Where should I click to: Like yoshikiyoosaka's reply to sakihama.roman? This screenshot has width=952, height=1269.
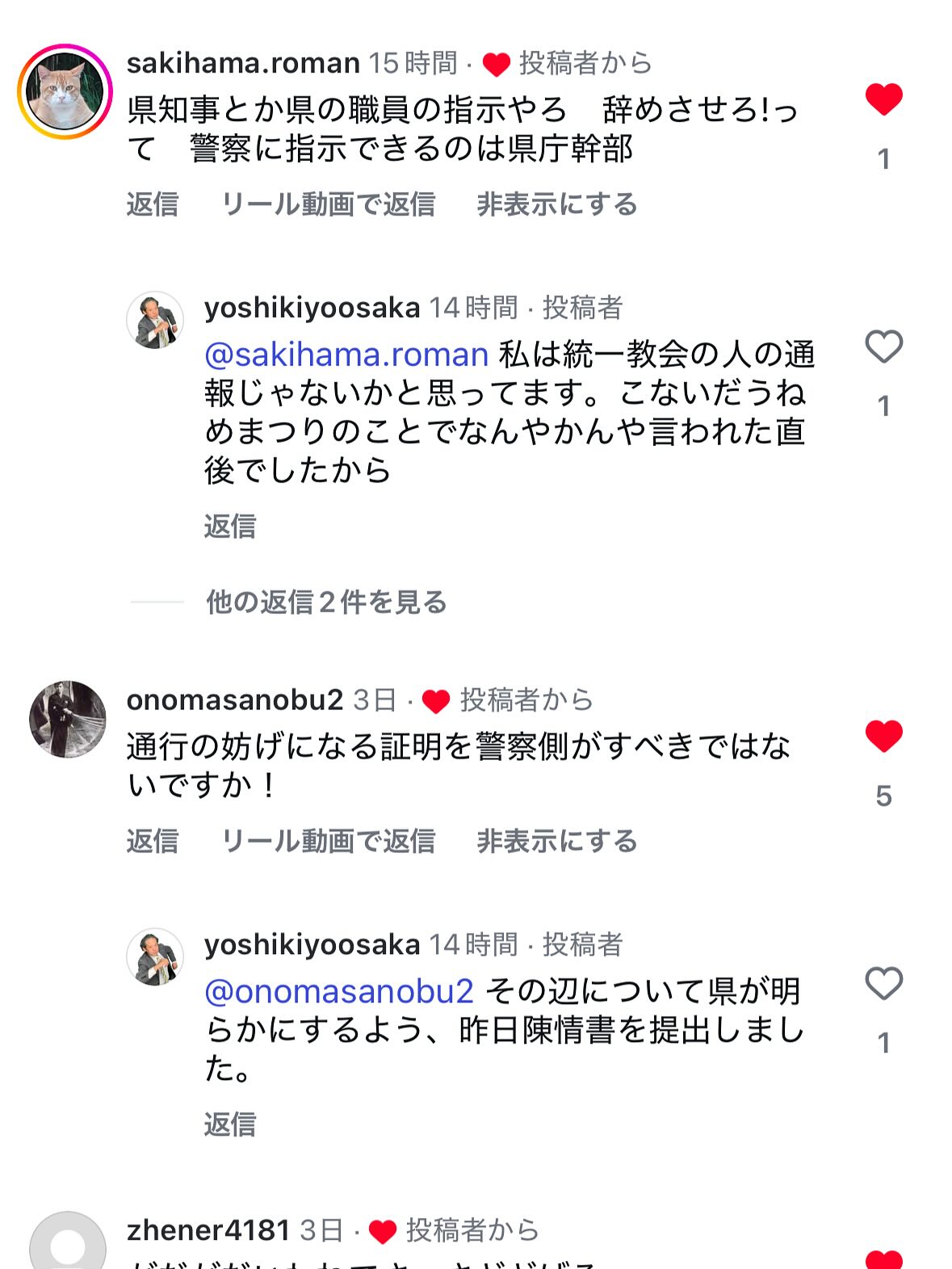point(883,347)
